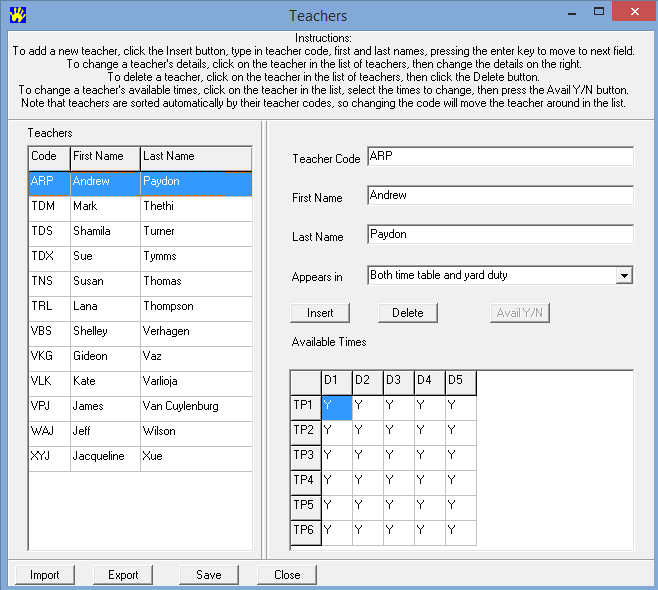Image resolution: width=658 pixels, height=590 pixels.
Task: Select the TP1 D5 availability cell
Action: tap(461, 407)
